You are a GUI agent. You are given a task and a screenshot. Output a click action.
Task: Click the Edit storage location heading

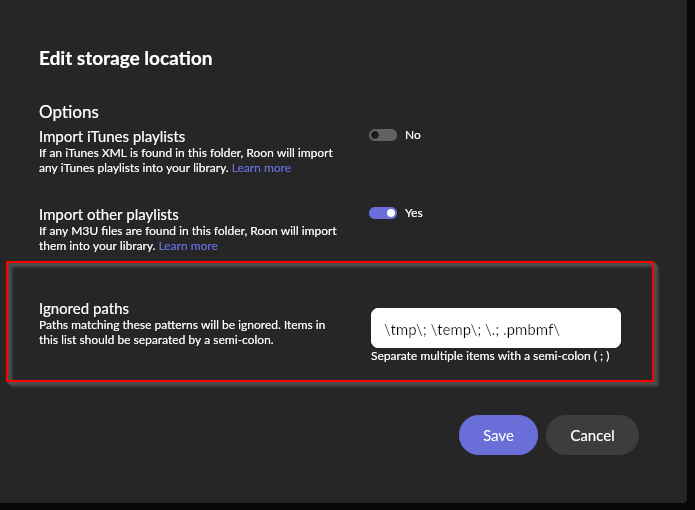(125, 58)
